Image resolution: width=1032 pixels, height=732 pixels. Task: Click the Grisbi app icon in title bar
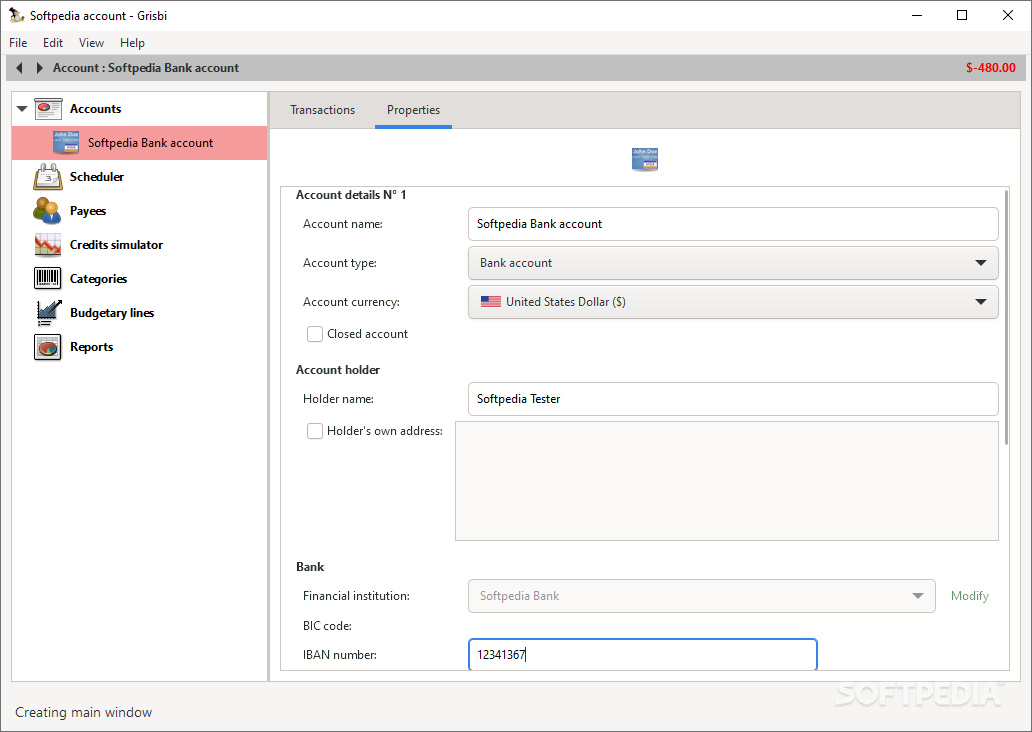click(16, 14)
